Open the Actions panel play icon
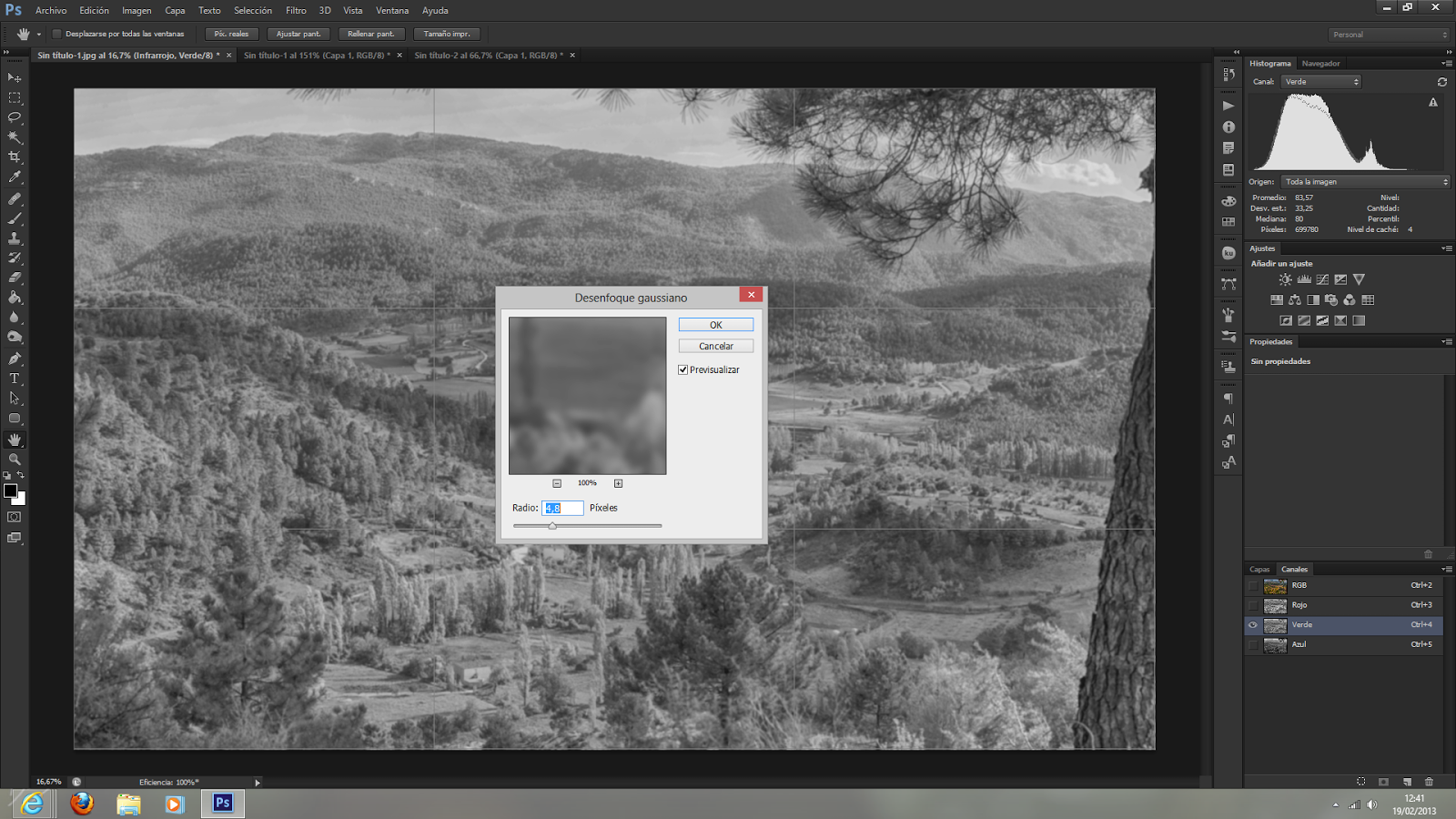1456x819 pixels. (x=1228, y=106)
